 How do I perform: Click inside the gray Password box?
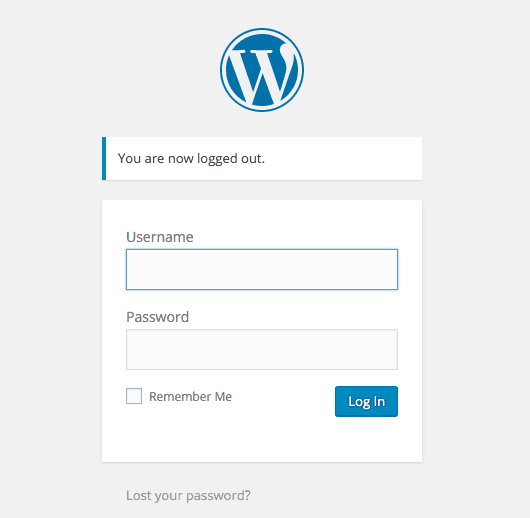262,349
